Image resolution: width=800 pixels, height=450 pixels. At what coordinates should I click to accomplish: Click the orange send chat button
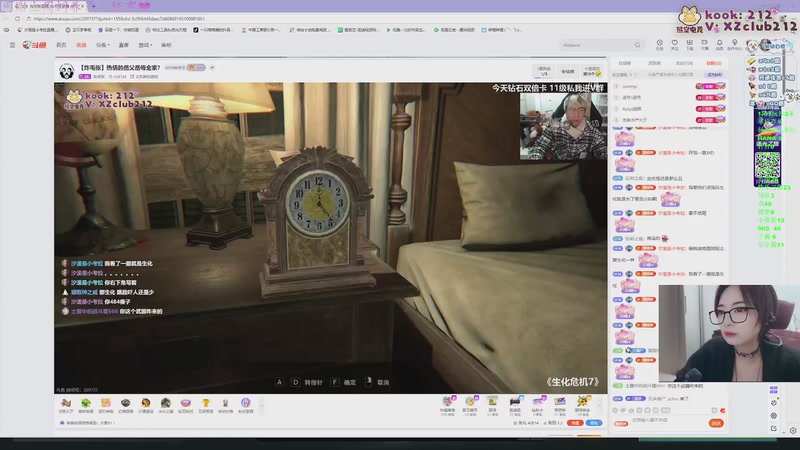715,423
